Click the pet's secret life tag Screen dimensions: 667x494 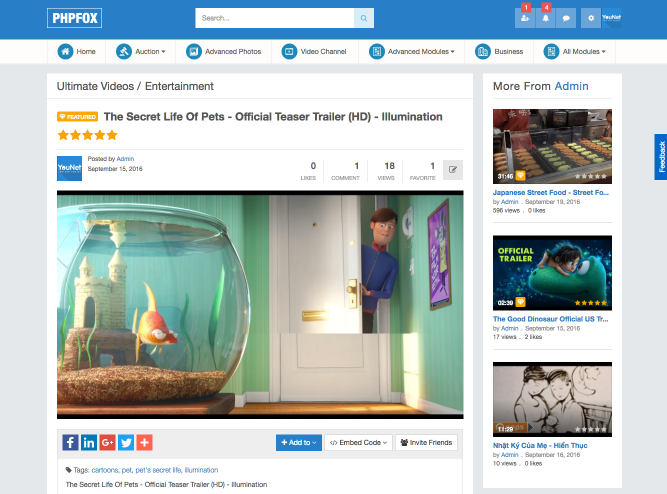158,470
